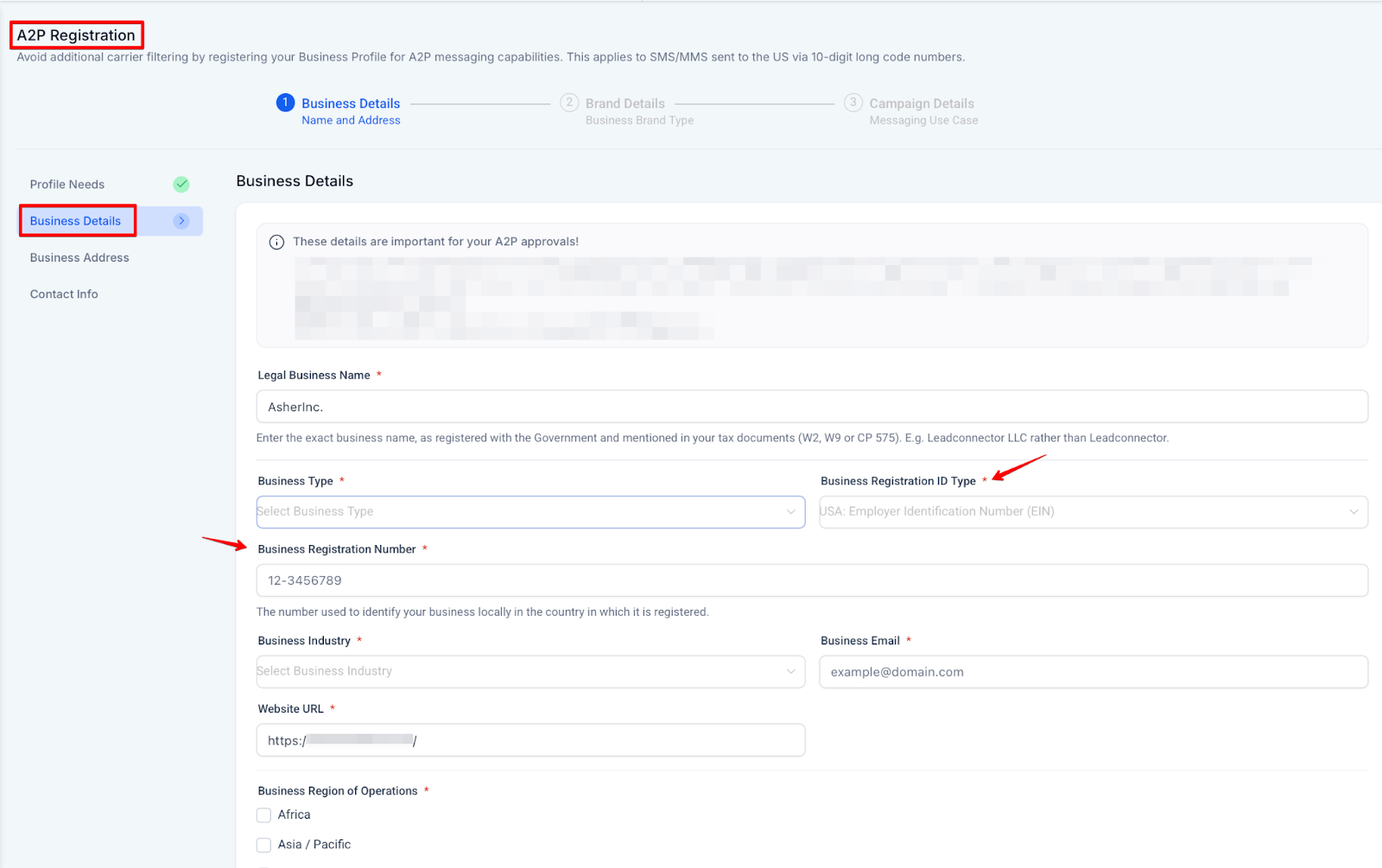Check the Asia / Pacific region checkbox
This screenshot has width=1382, height=868.
pos(264,845)
